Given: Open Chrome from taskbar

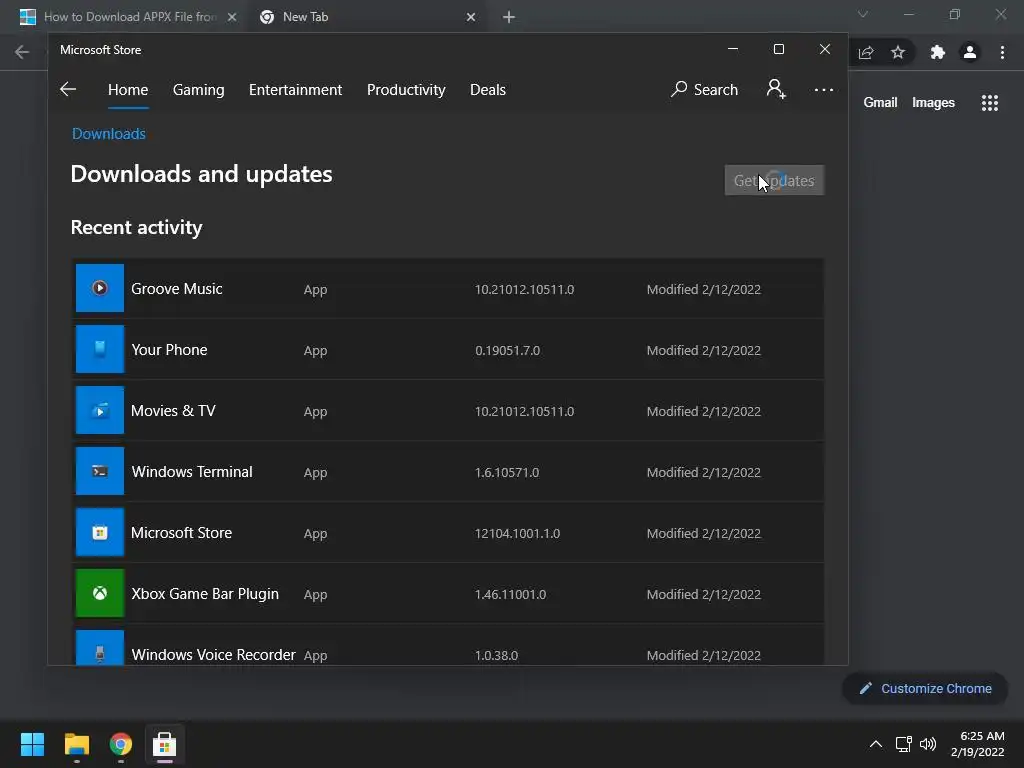Looking at the screenshot, I should pyautogui.click(x=121, y=744).
